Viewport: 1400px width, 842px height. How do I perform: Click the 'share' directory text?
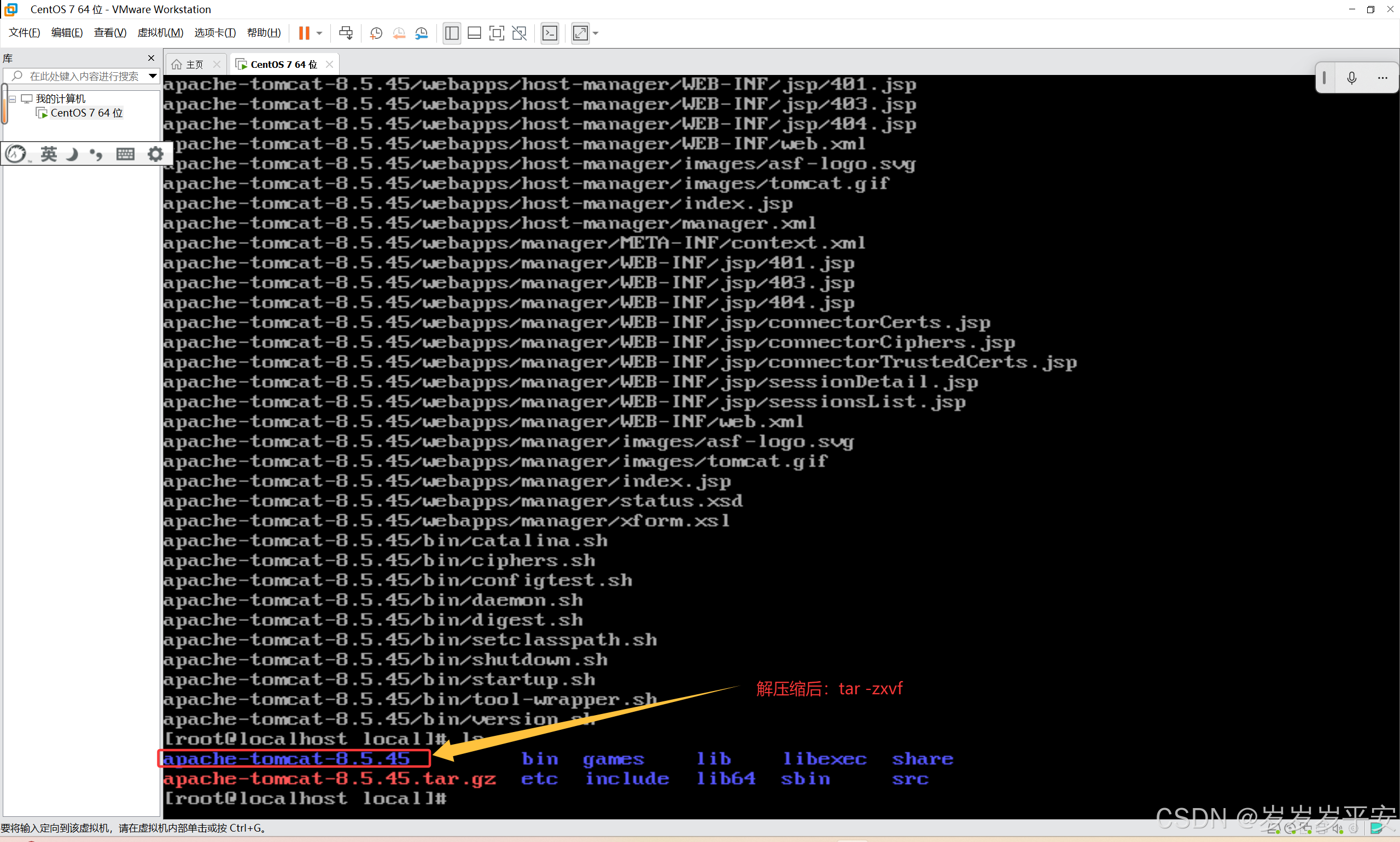point(923,759)
